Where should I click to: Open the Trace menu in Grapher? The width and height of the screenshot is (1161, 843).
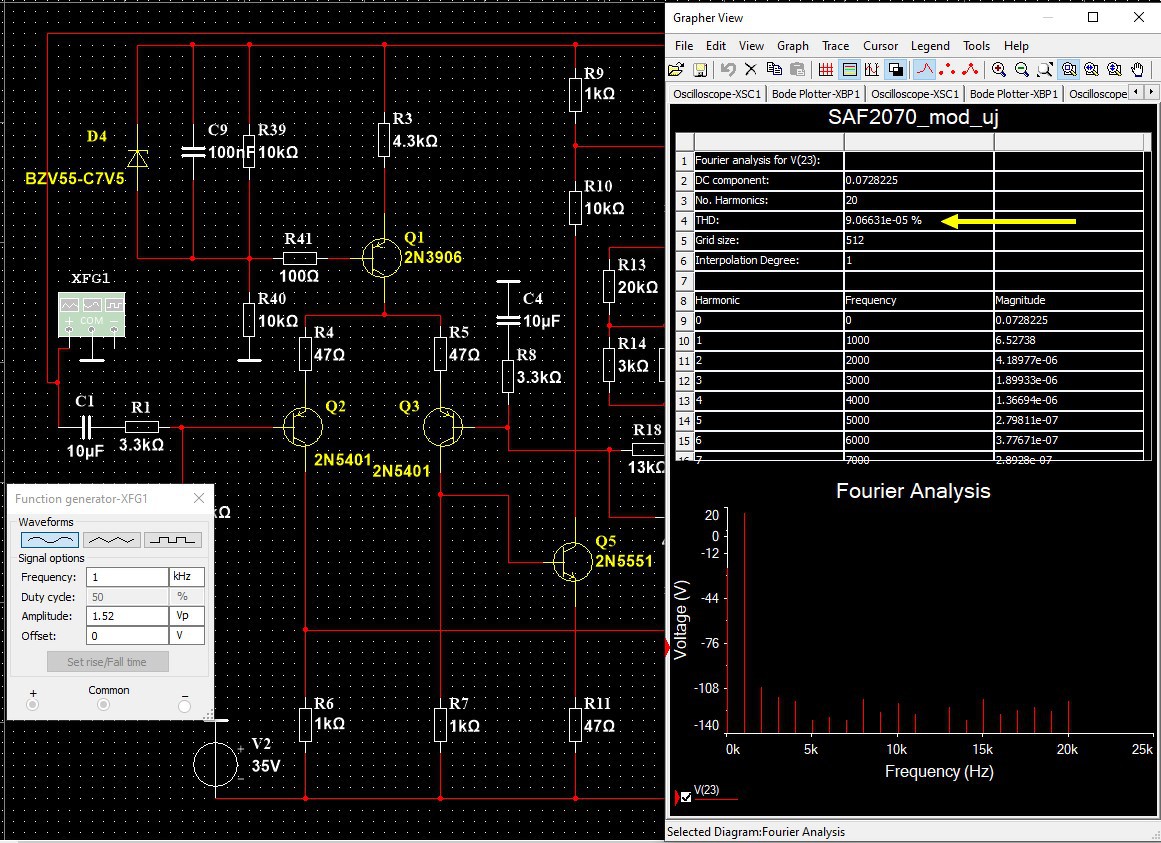point(835,46)
